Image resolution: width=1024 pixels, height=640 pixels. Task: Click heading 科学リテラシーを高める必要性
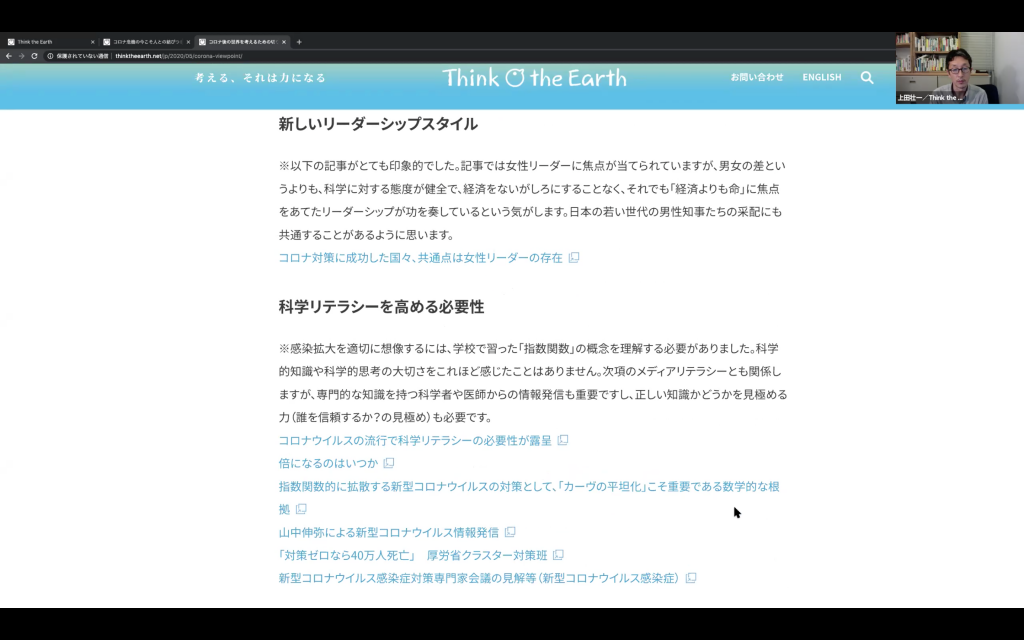(x=381, y=307)
